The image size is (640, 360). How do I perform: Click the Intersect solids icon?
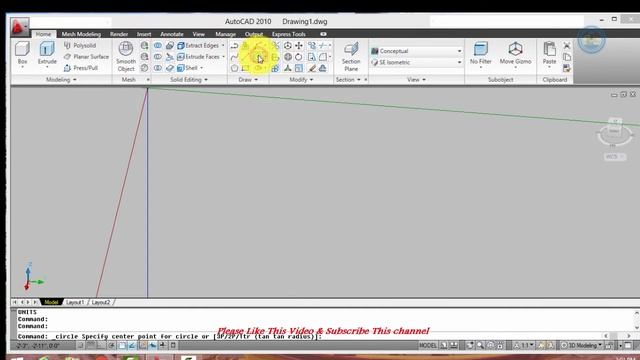click(158, 68)
